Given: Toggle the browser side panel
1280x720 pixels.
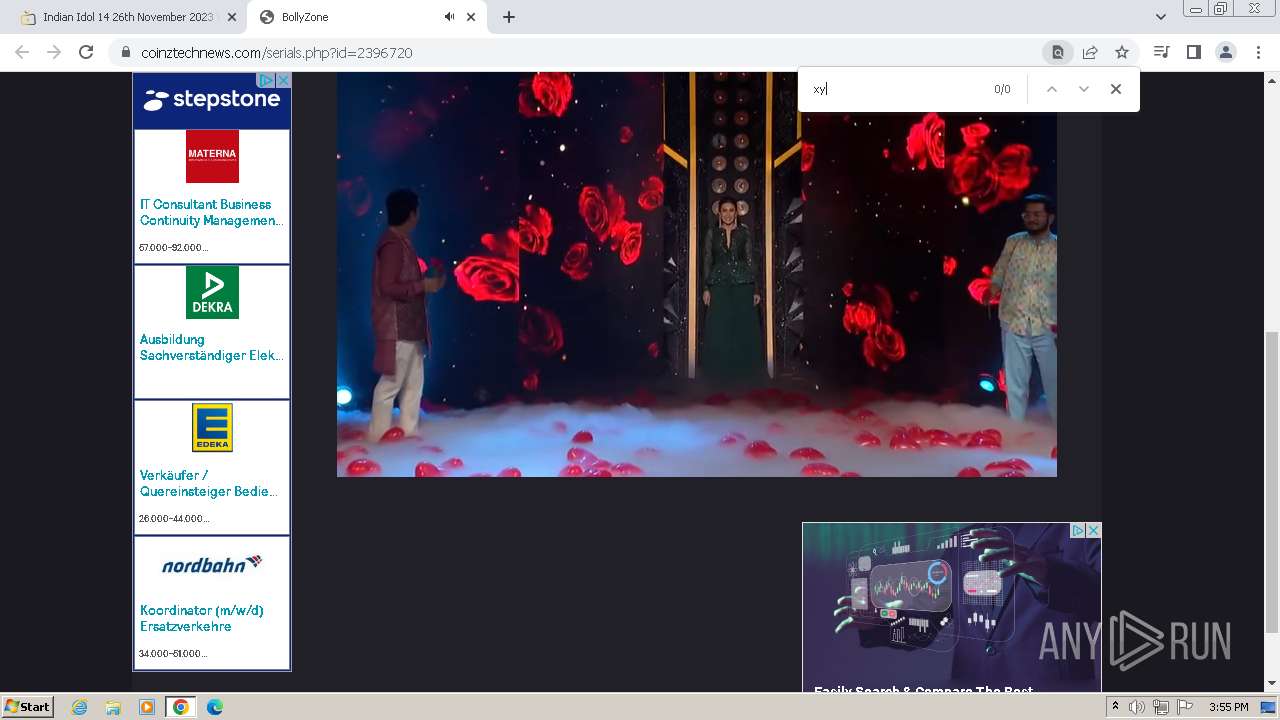Looking at the screenshot, I should point(1193,52).
